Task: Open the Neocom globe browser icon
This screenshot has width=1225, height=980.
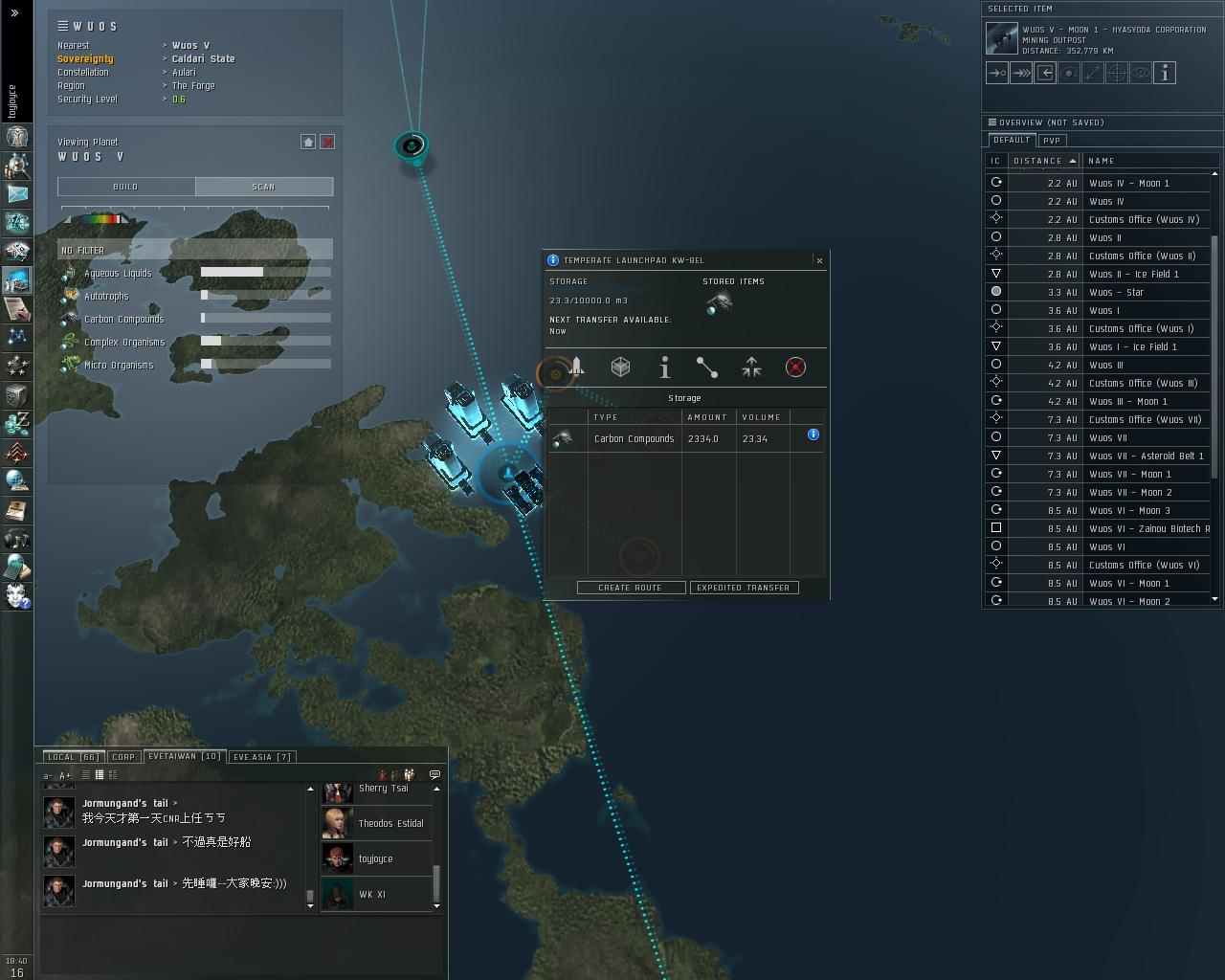Action: pos(16,481)
